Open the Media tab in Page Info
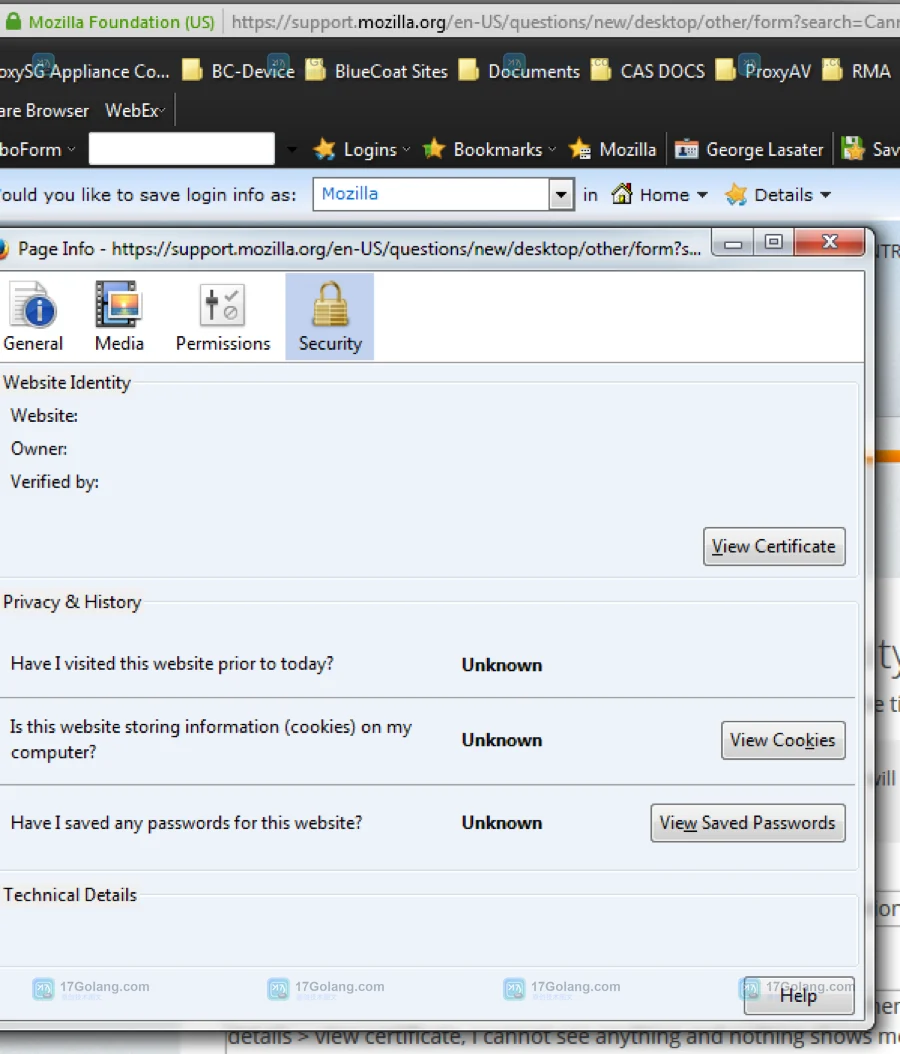 pyautogui.click(x=119, y=316)
